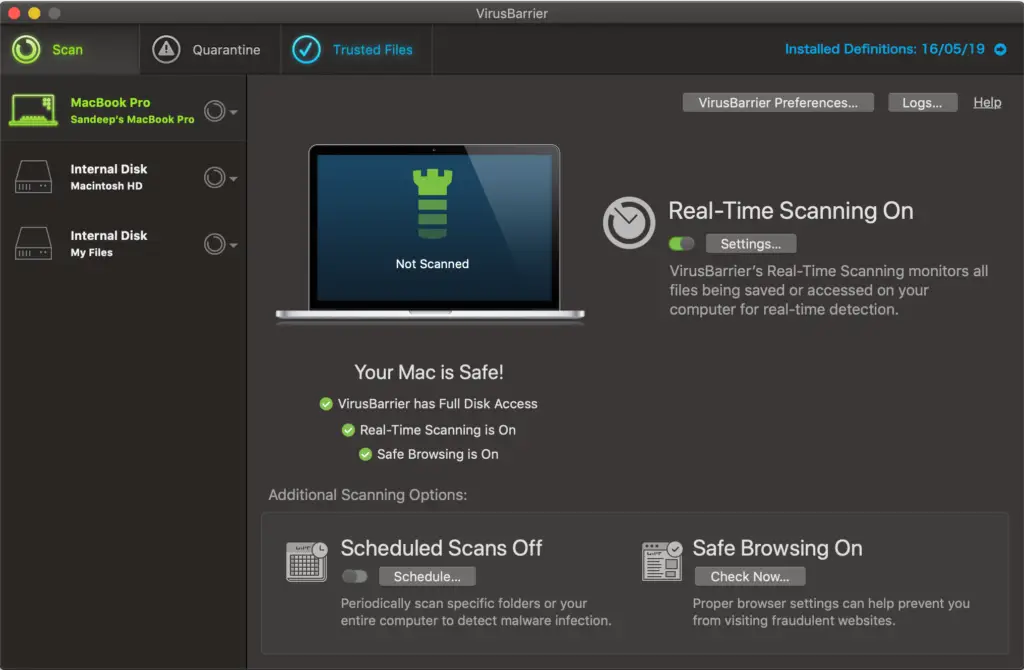Screen dimensions: 1024x670
Task: Switch to the Quarantine tab
Action: click(210, 50)
